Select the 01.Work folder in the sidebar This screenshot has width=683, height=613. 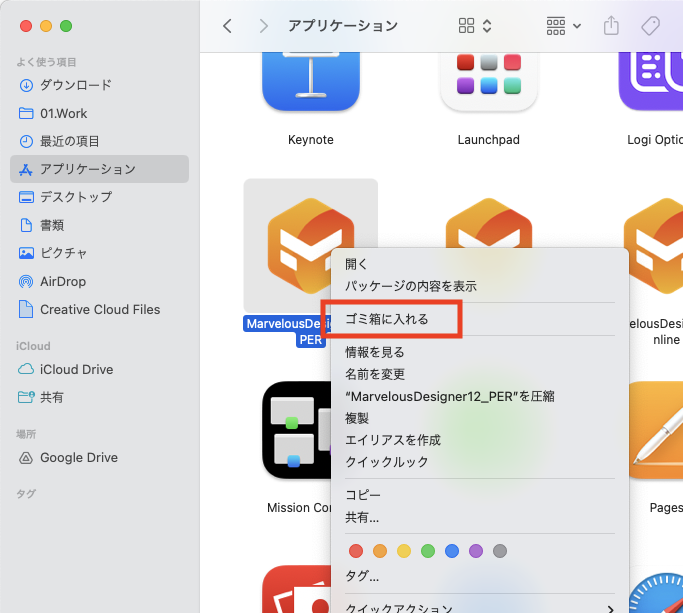99,114
